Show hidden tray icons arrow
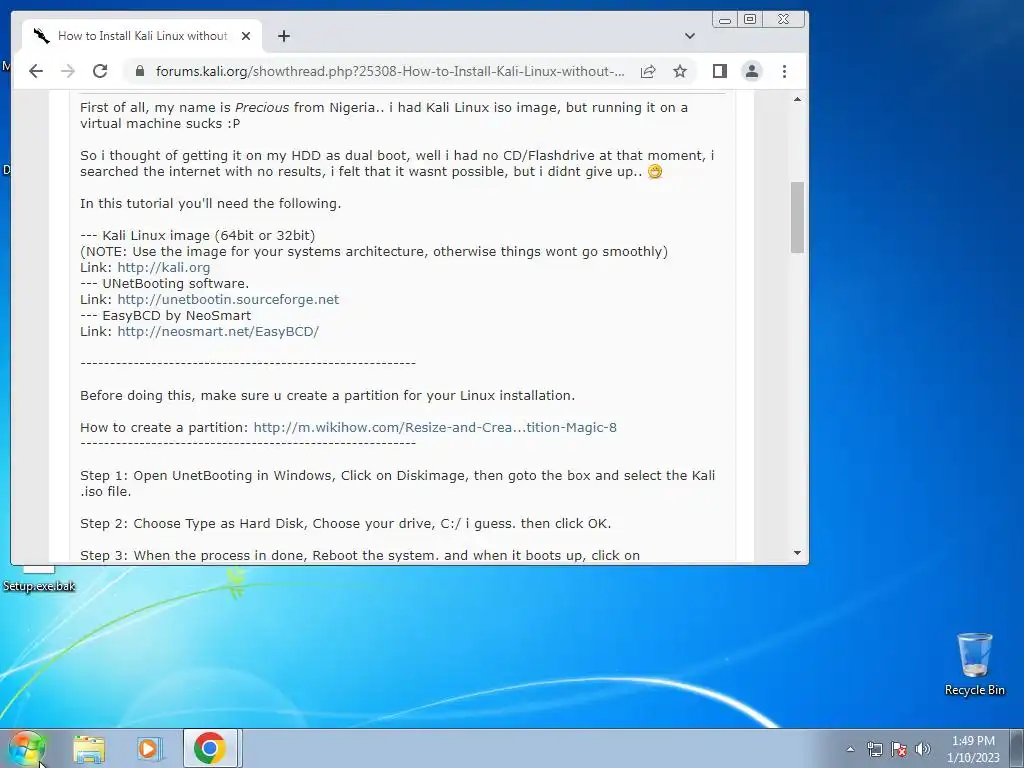The height and width of the screenshot is (768, 1024). (x=850, y=749)
